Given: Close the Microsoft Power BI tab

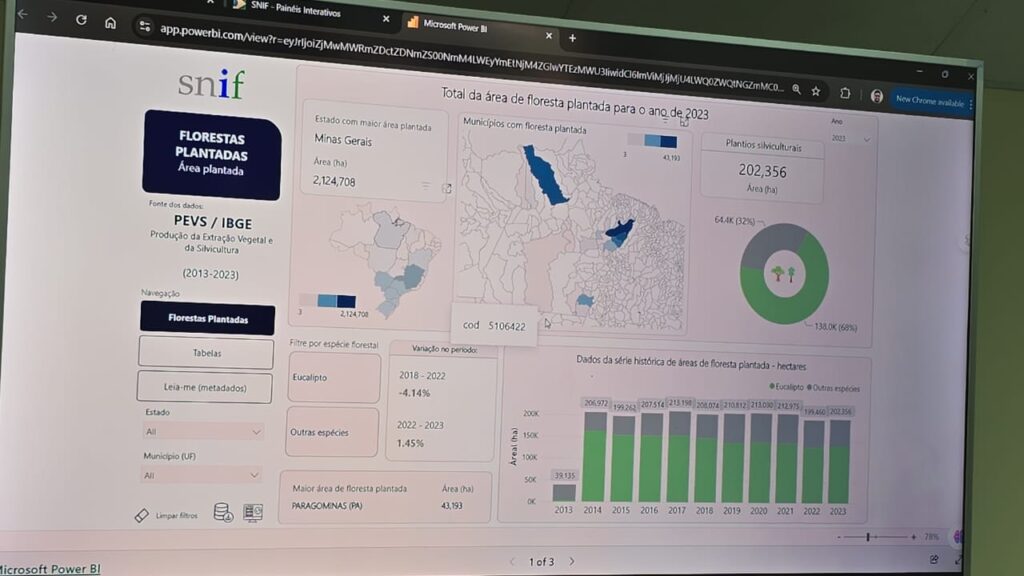Looking at the screenshot, I should pyautogui.click(x=549, y=36).
